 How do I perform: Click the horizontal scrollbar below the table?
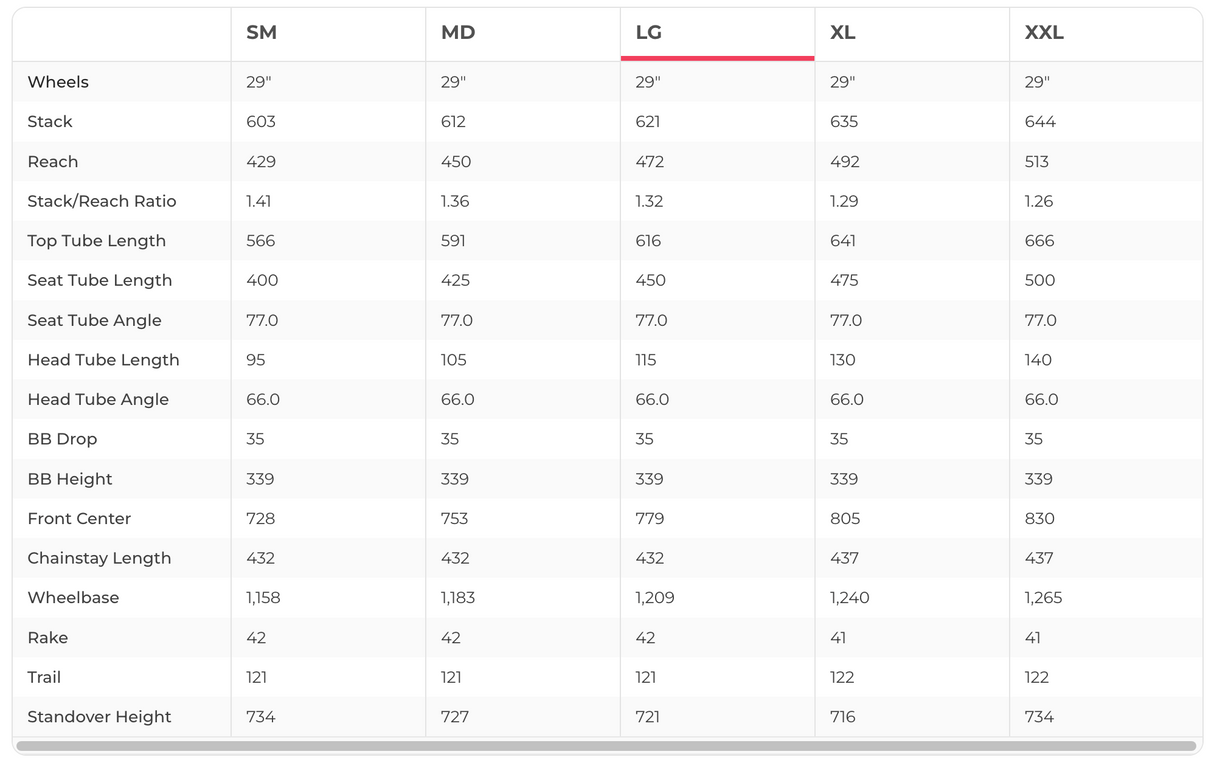(606, 746)
